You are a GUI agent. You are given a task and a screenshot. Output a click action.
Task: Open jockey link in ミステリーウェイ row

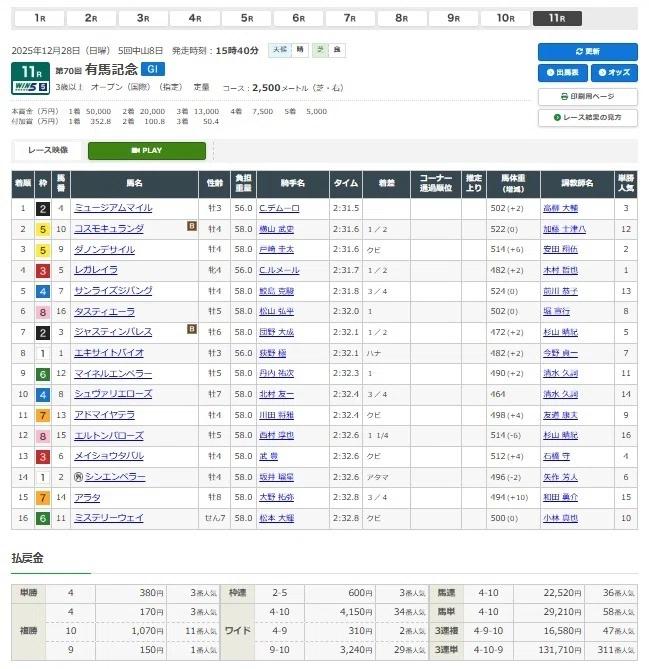[276, 518]
